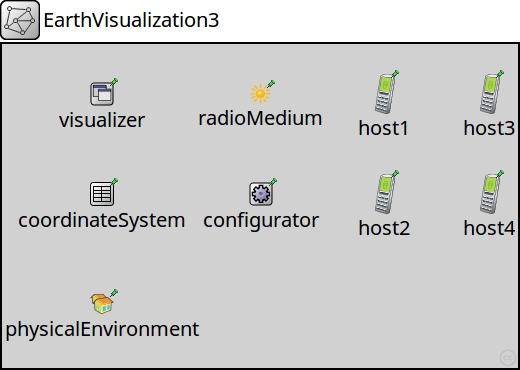Select the host1 phone icon
Screen dimensions: 520x370
[383, 94]
